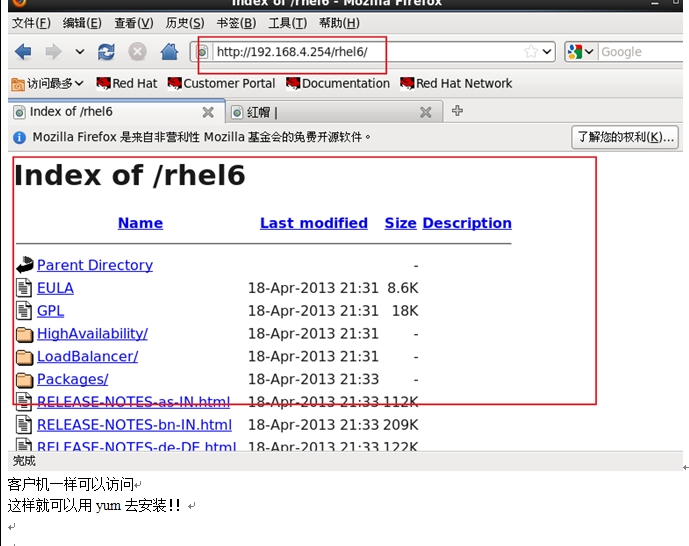Screen dimensions: 689x546
Task: Click the GPL size value 18K
Action: click(405, 311)
